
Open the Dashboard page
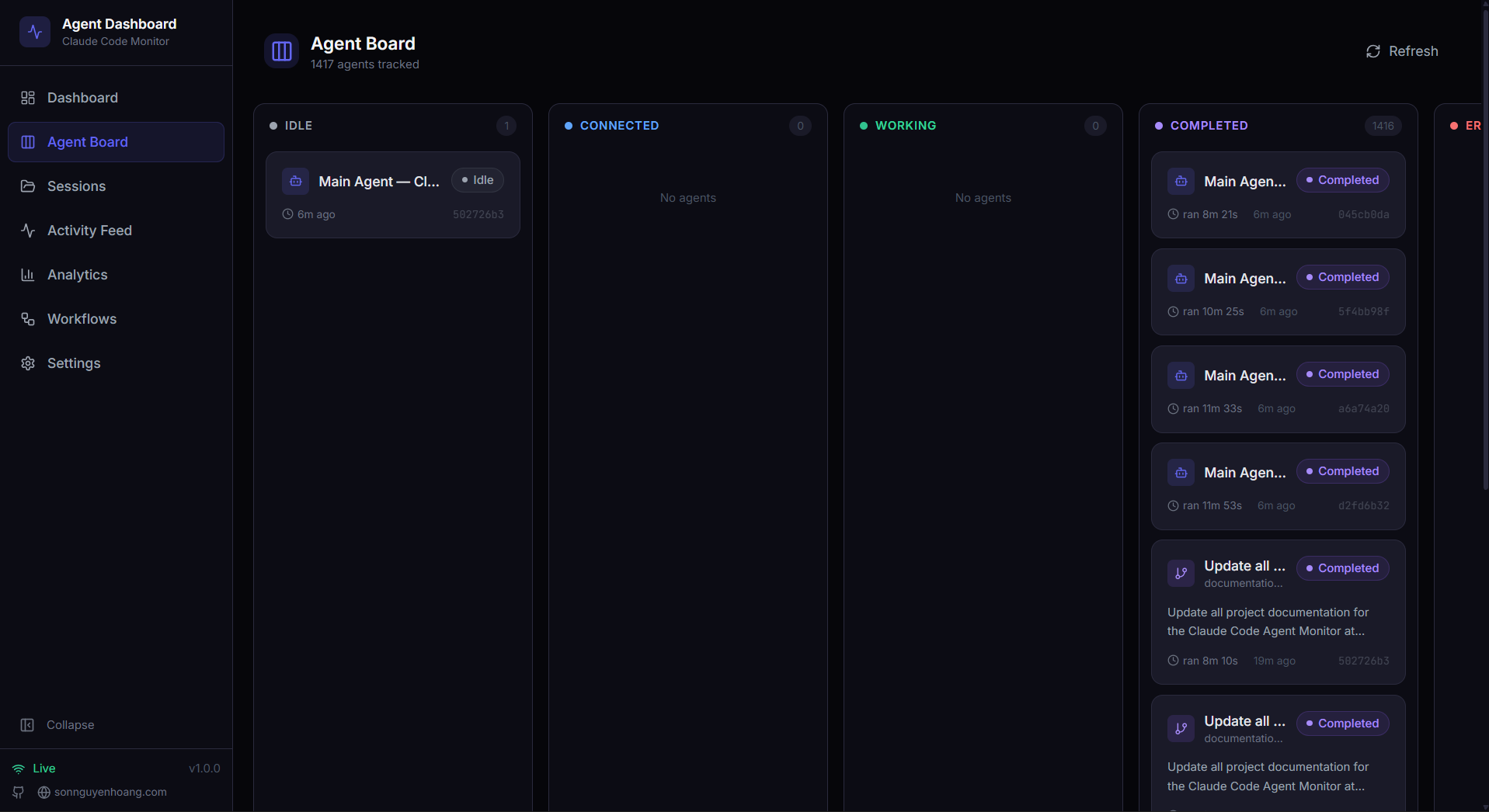pos(116,98)
